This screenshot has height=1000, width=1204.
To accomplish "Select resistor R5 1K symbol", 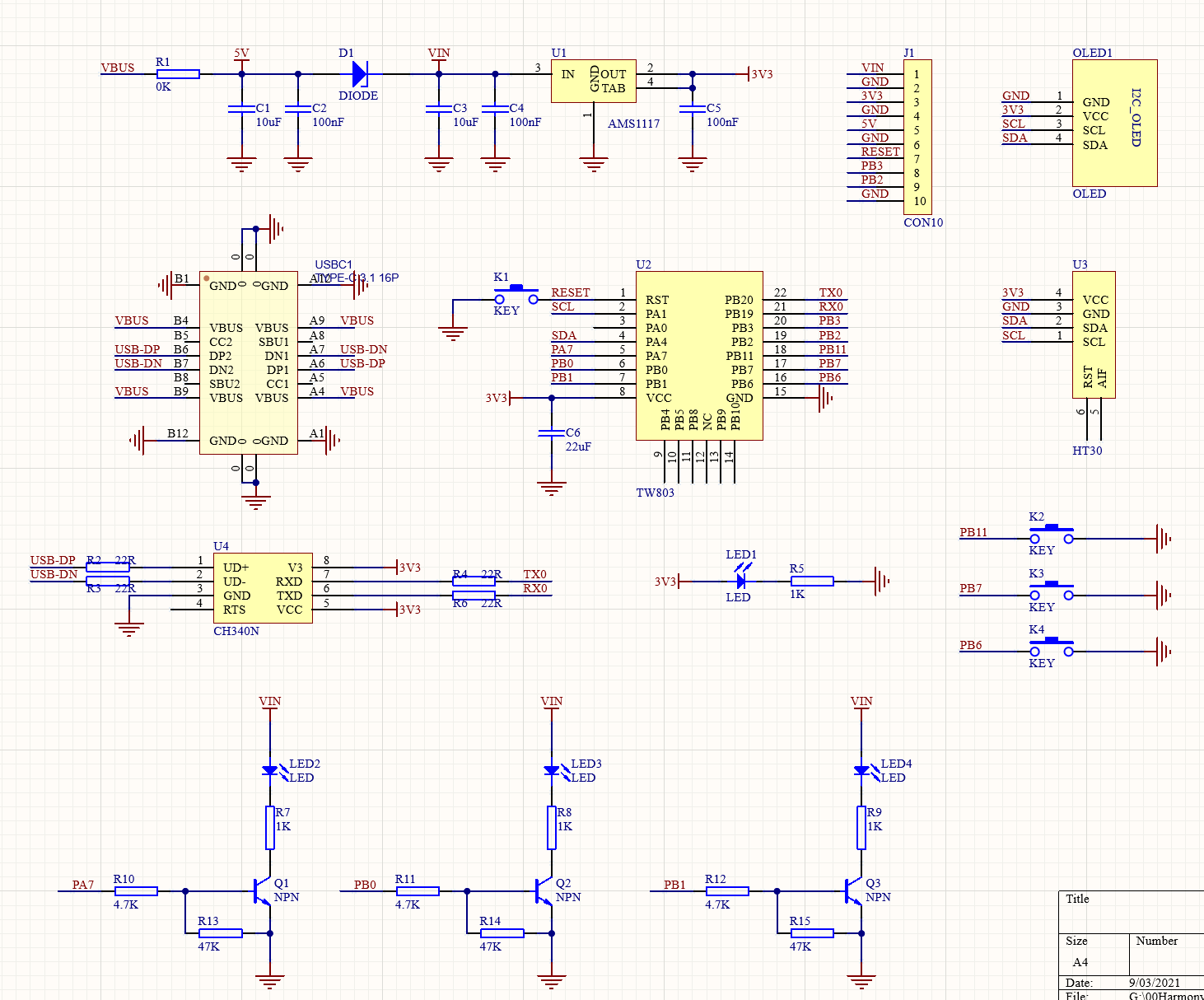I will coord(812,581).
